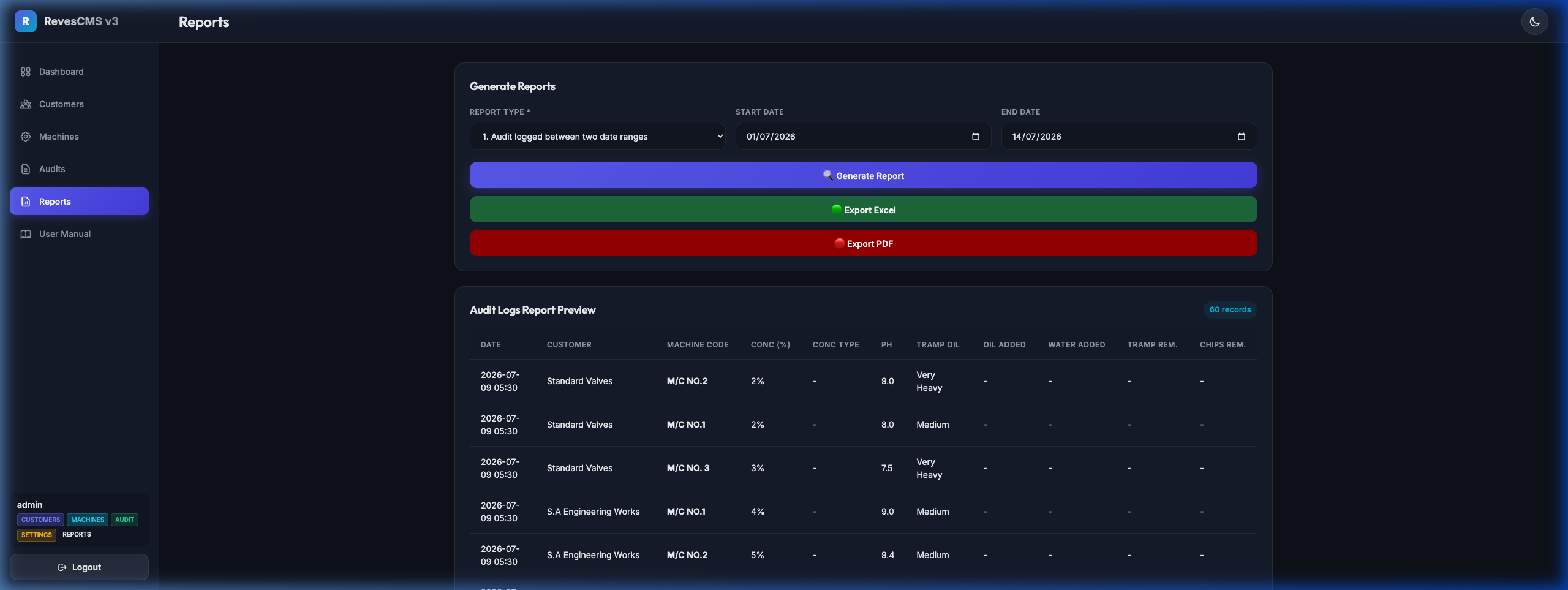Open the End Date calendar picker
The height and width of the screenshot is (590, 1568).
coord(1242,137)
